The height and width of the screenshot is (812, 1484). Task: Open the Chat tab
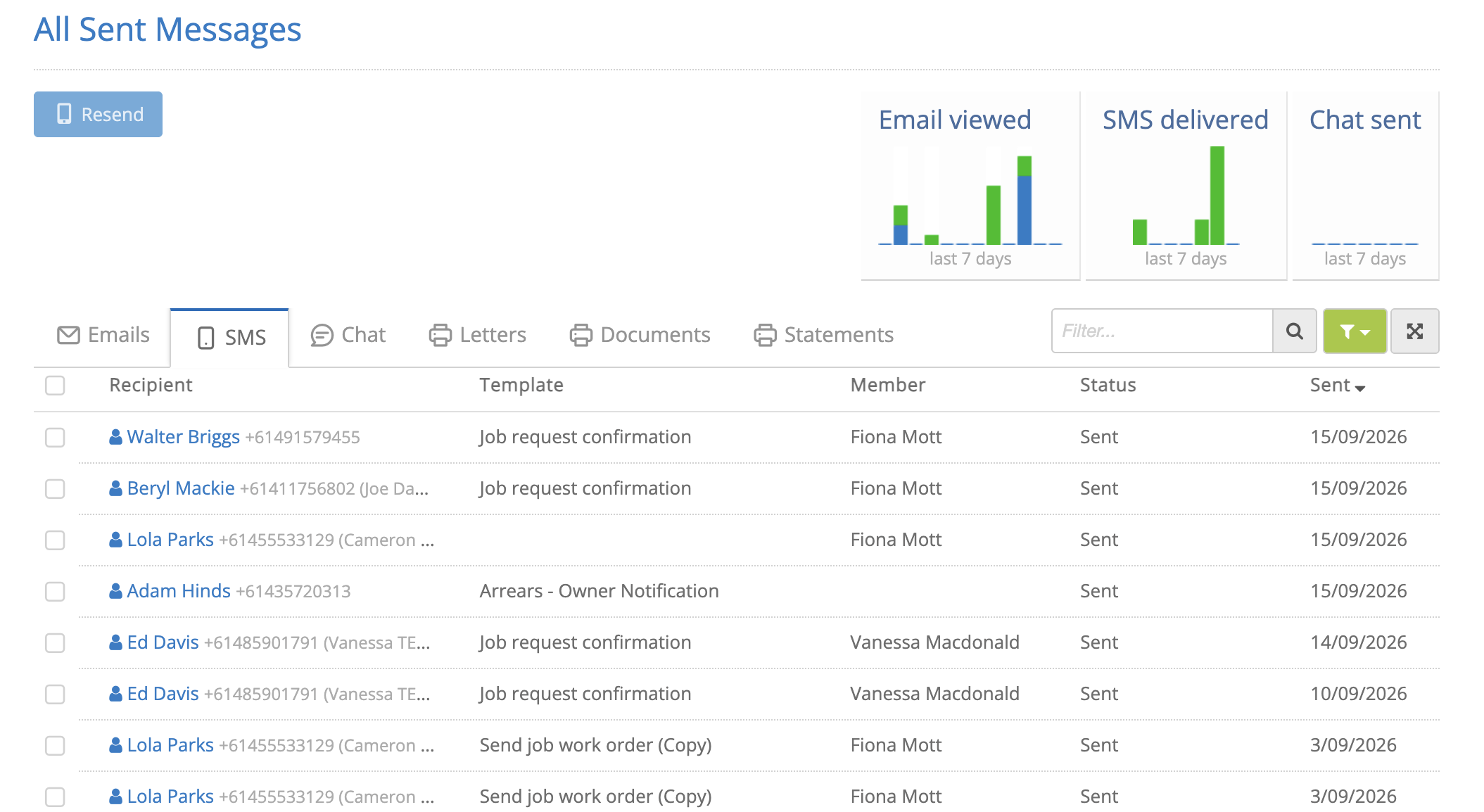348,335
